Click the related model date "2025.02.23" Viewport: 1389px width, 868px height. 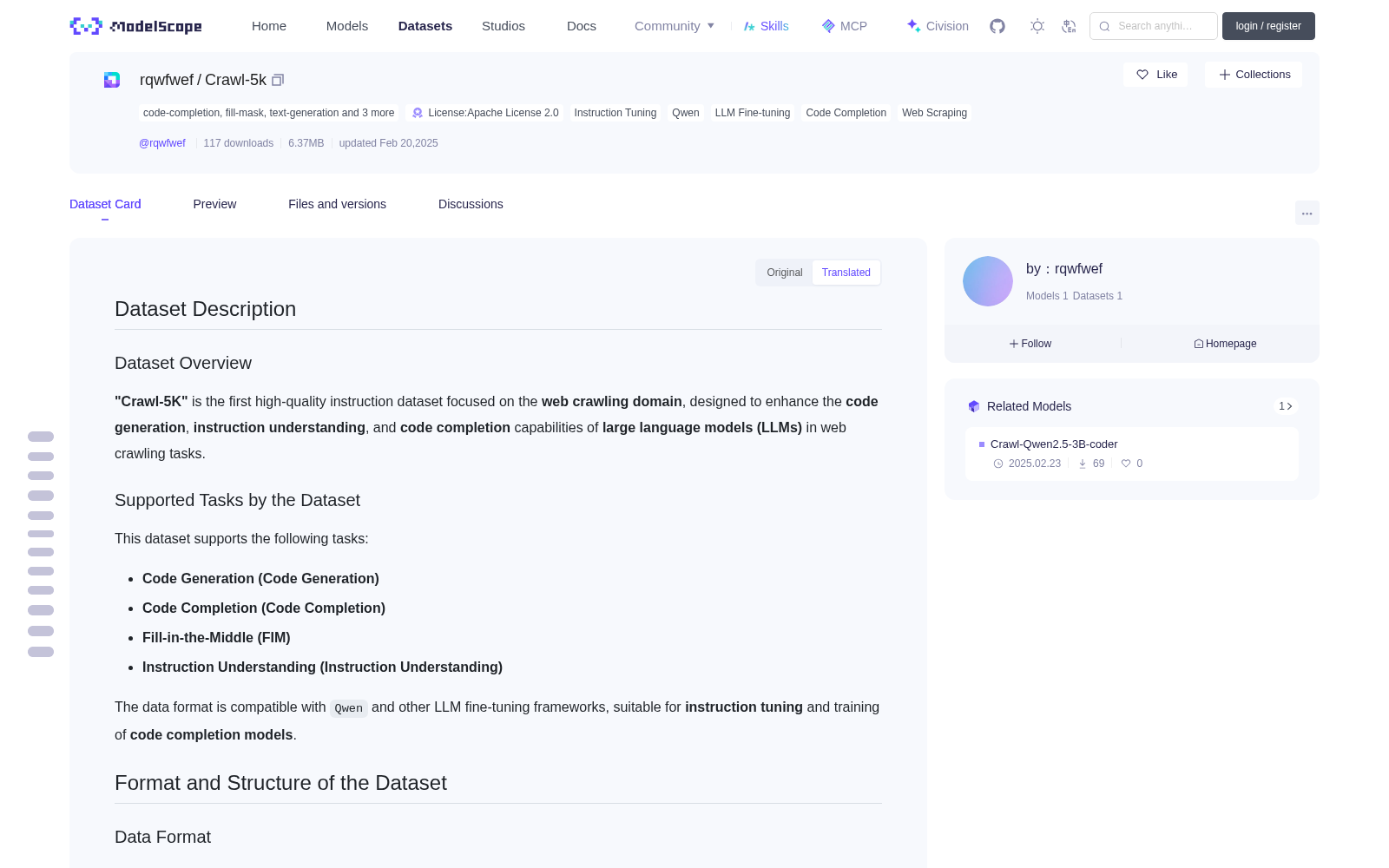point(1035,464)
